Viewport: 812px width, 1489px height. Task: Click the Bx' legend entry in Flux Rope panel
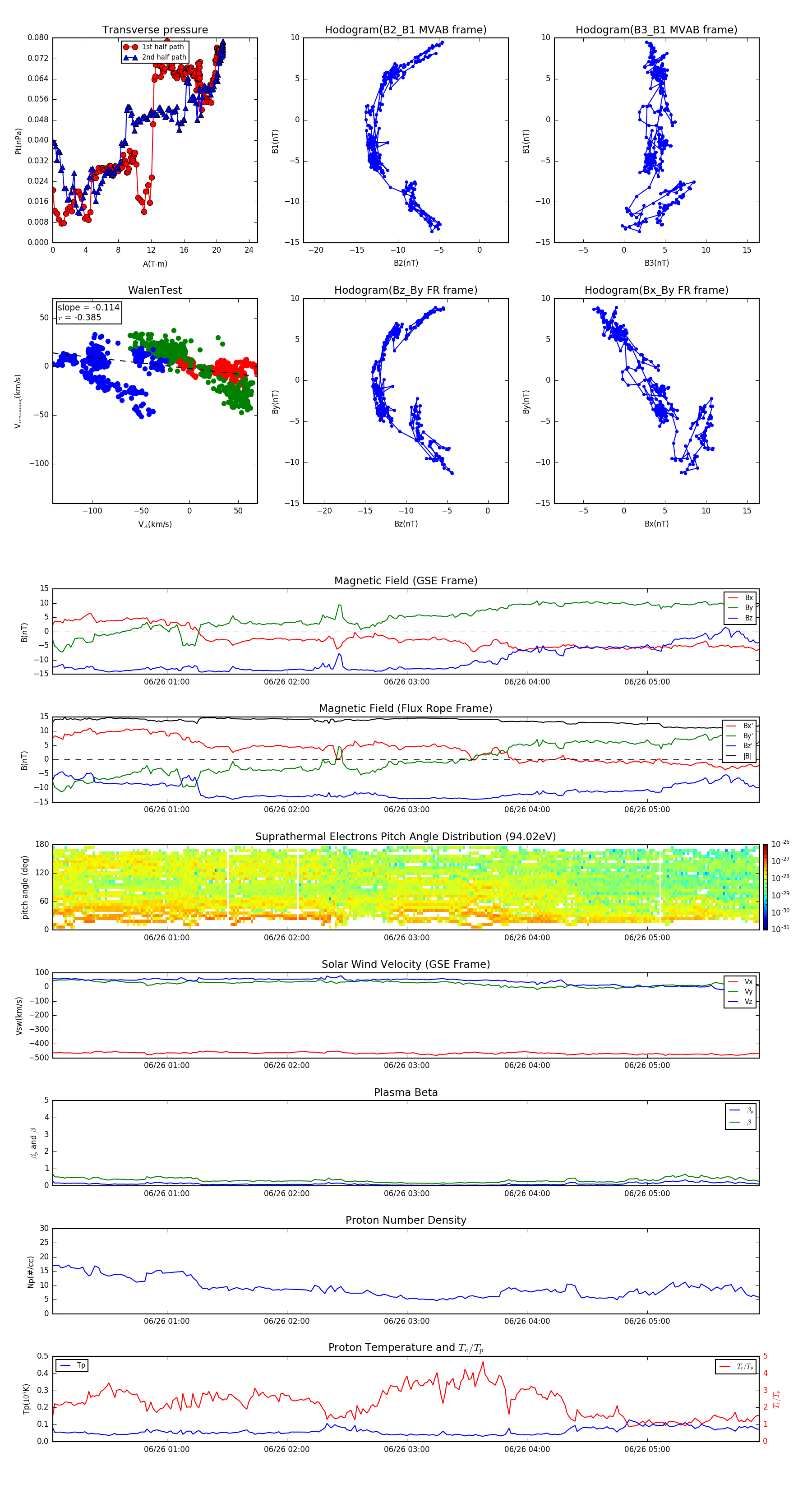[x=740, y=726]
